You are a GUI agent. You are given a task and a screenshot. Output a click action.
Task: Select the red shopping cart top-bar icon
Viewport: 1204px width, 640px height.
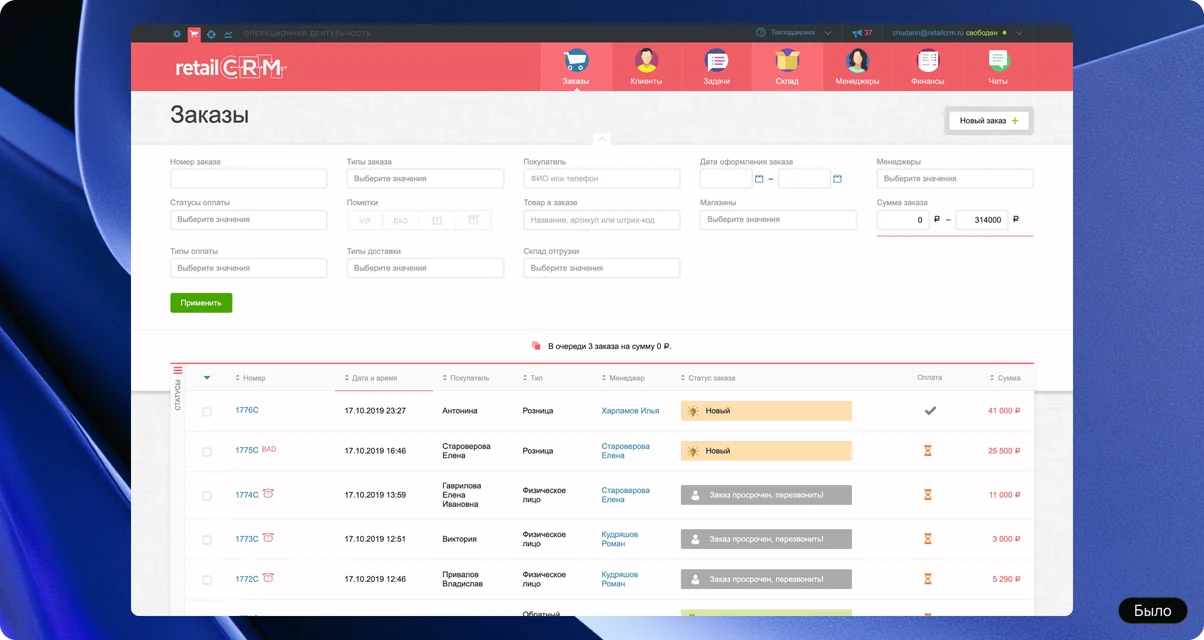(194, 34)
